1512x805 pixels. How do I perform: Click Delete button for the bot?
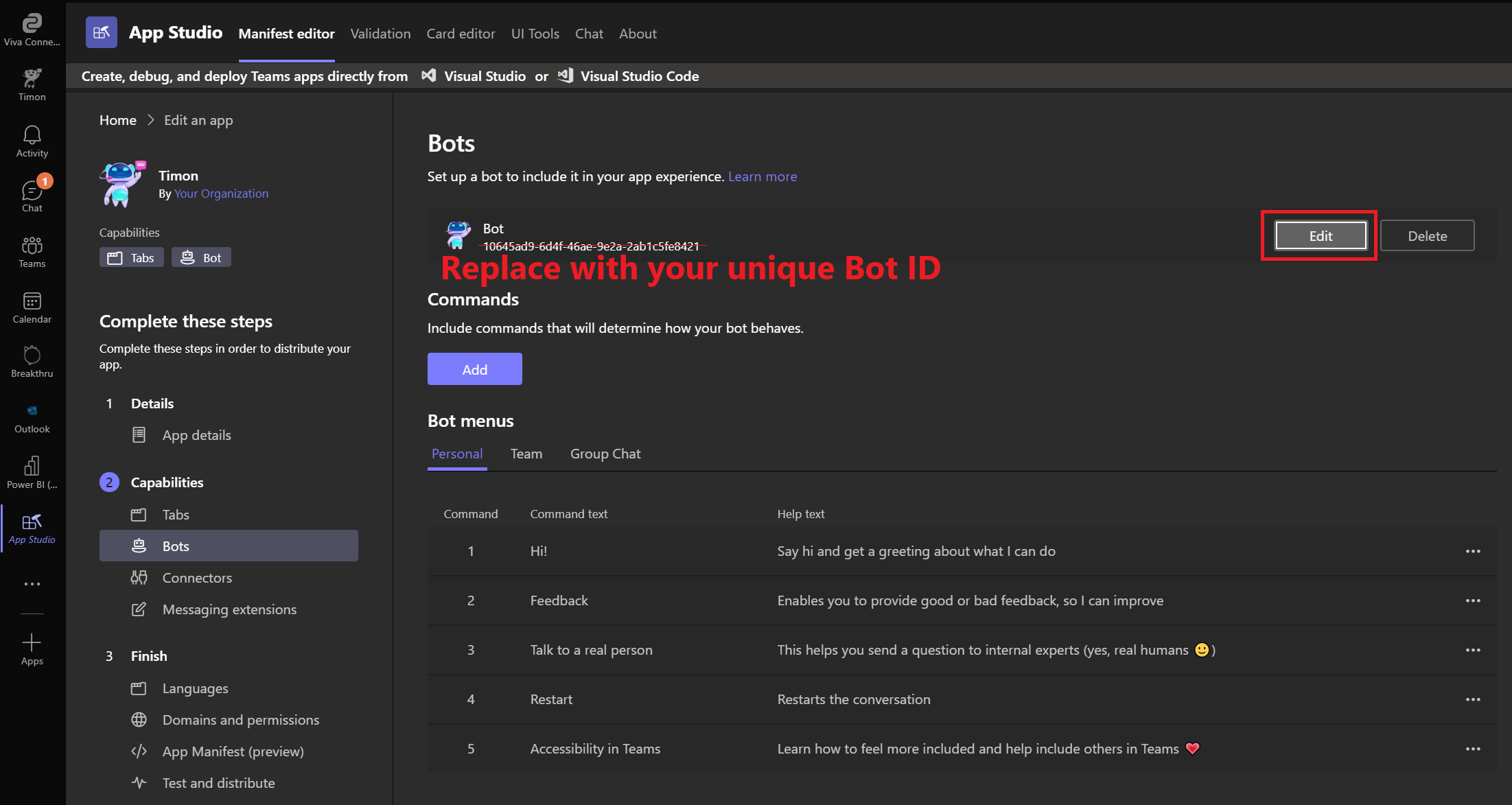click(x=1427, y=235)
